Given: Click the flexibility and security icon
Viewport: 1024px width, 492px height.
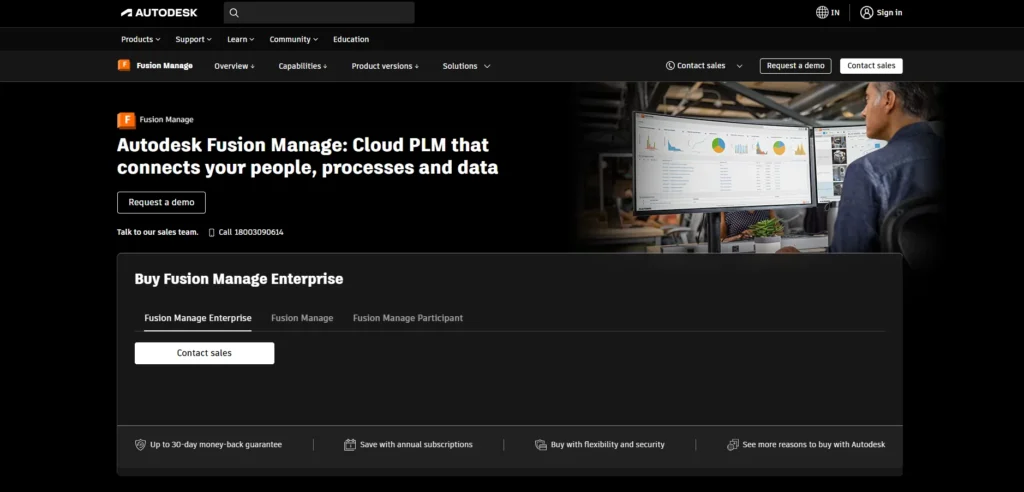Looking at the screenshot, I should pyautogui.click(x=541, y=444).
